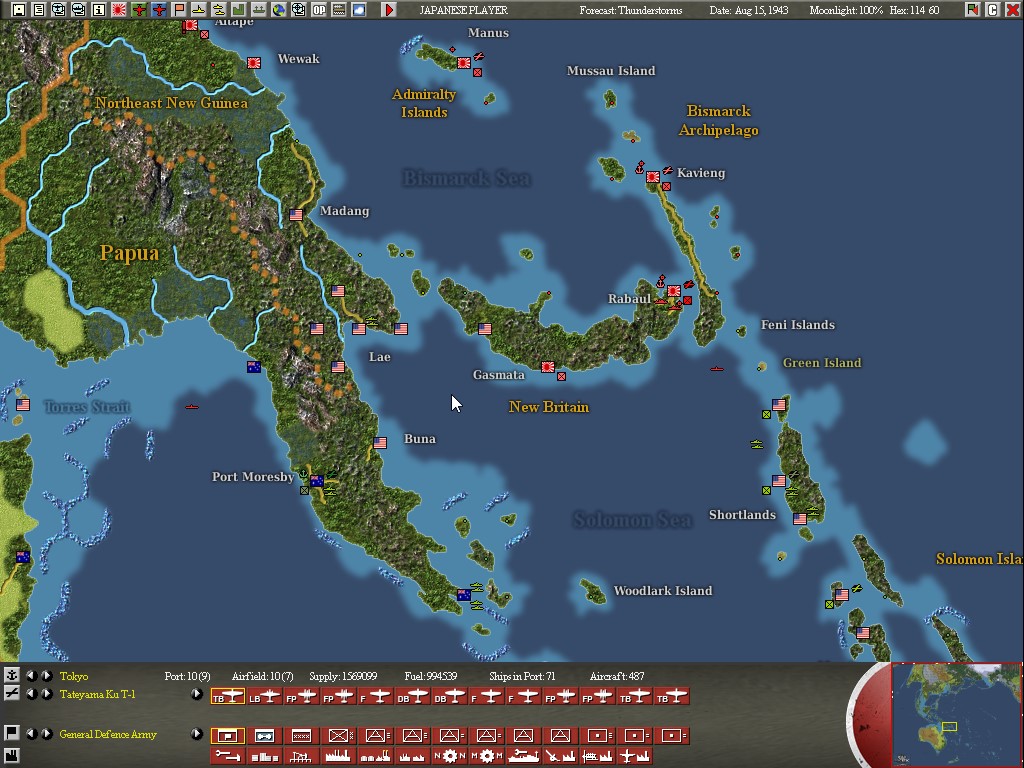Click the double yellow ships toolbar icon
This screenshot has width=1024, height=768.
[x=219, y=10]
